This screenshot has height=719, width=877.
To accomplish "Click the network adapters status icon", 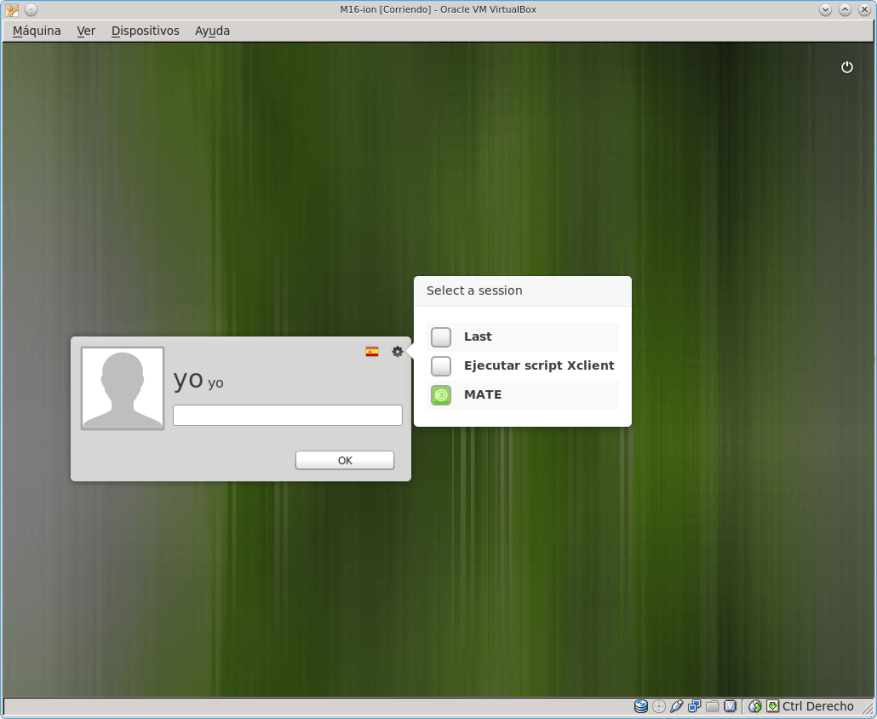I will tap(694, 706).
